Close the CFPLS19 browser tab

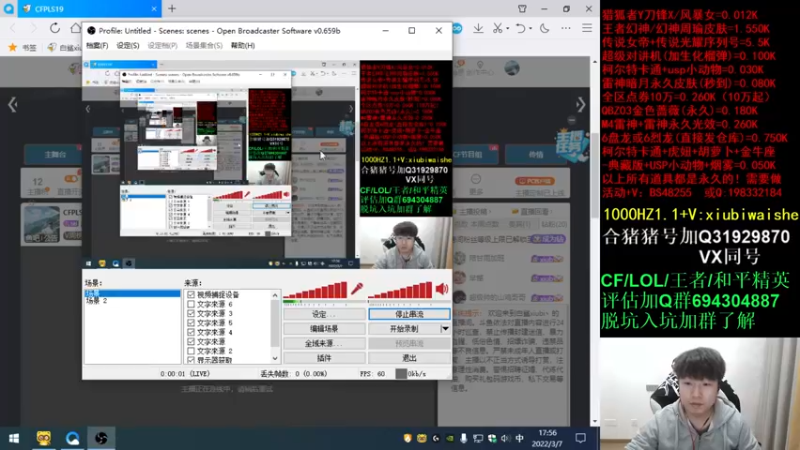154,9
